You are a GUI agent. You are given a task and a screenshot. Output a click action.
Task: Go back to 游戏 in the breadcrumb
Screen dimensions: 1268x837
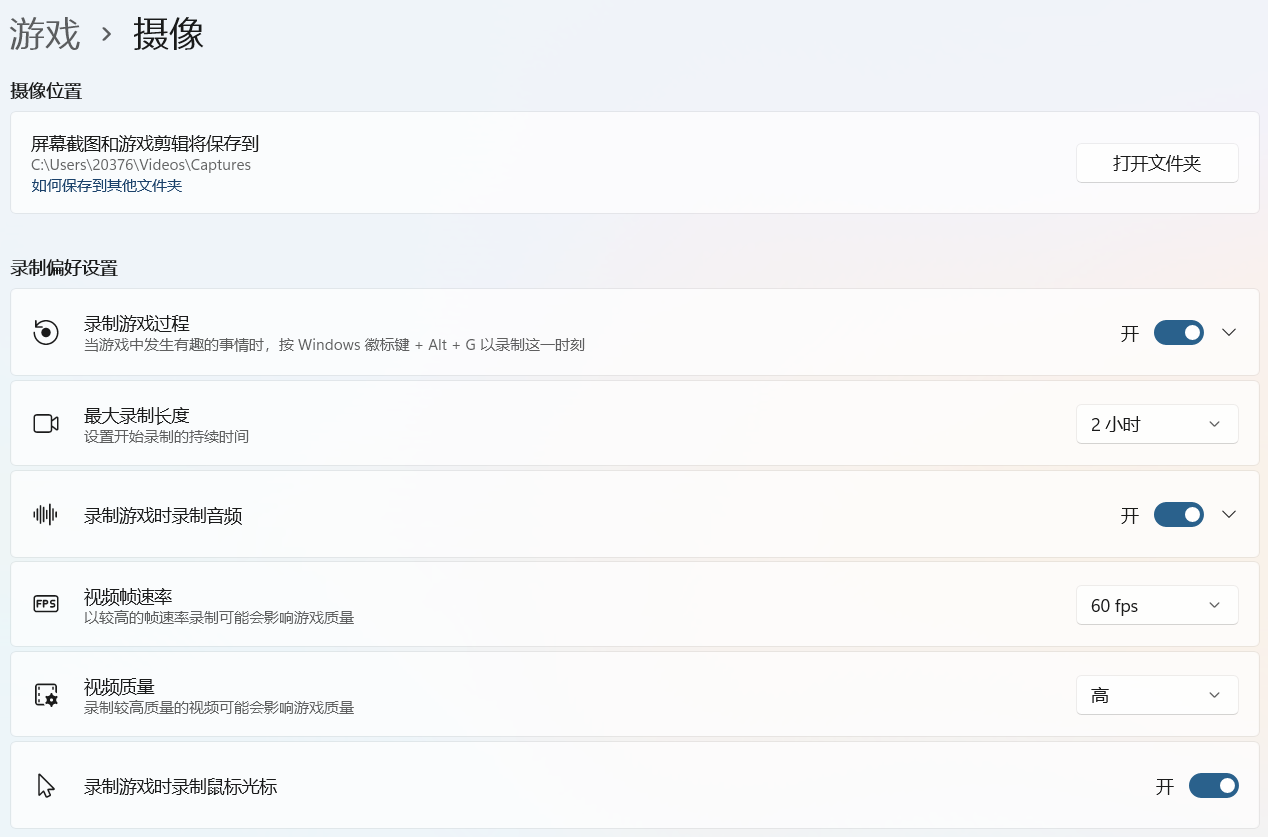[45, 34]
